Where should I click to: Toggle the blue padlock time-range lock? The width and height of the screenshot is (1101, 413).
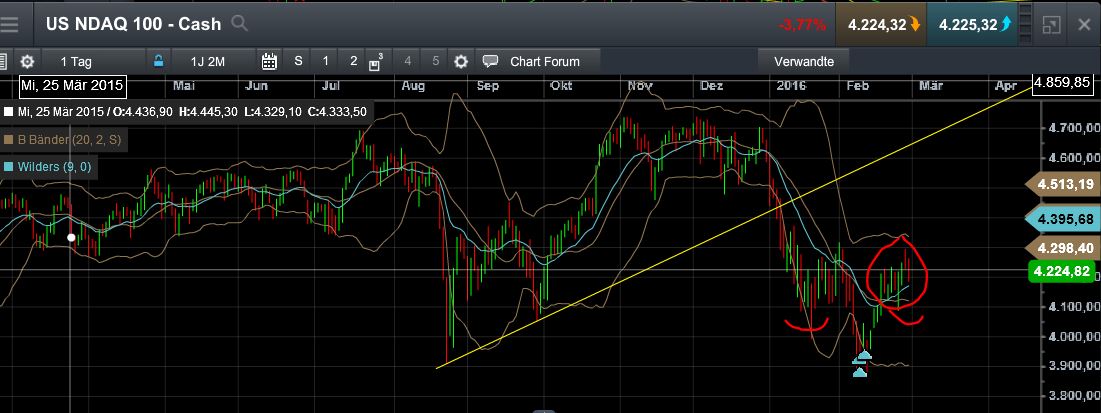pyautogui.click(x=159, y=61)
